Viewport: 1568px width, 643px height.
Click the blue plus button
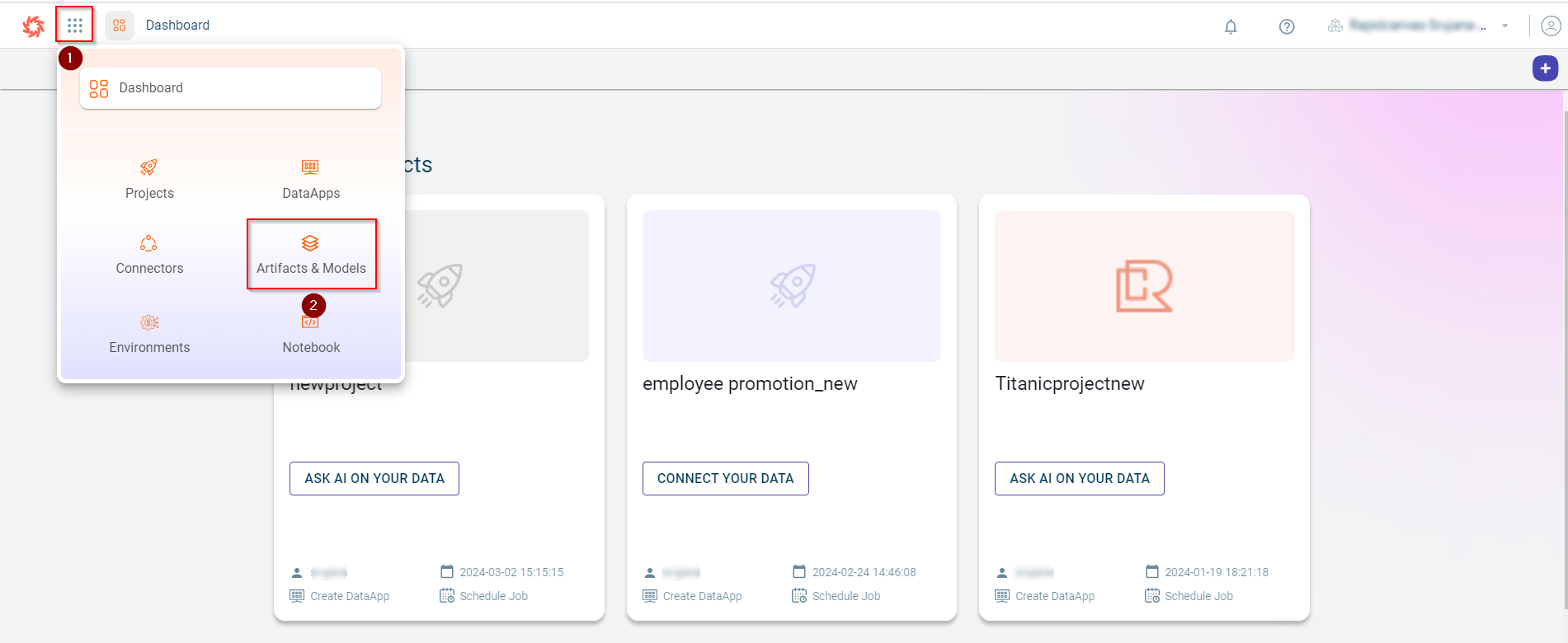(x=1544, y=68)
